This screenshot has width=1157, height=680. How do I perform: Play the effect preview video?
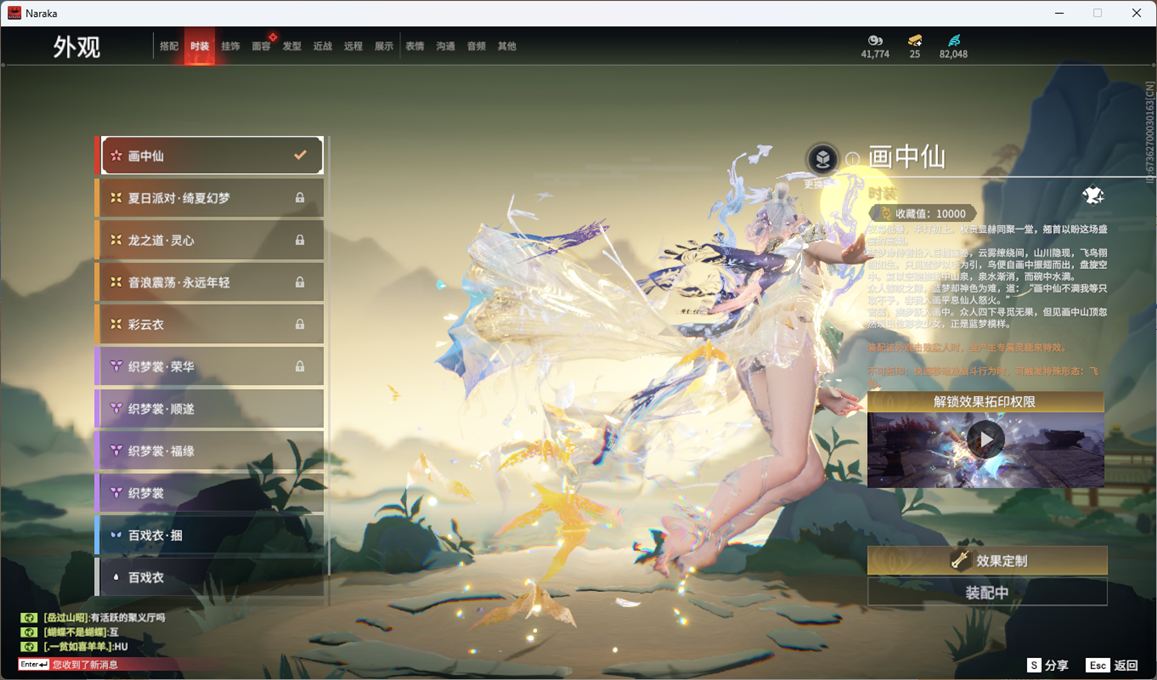coord(985,440)
